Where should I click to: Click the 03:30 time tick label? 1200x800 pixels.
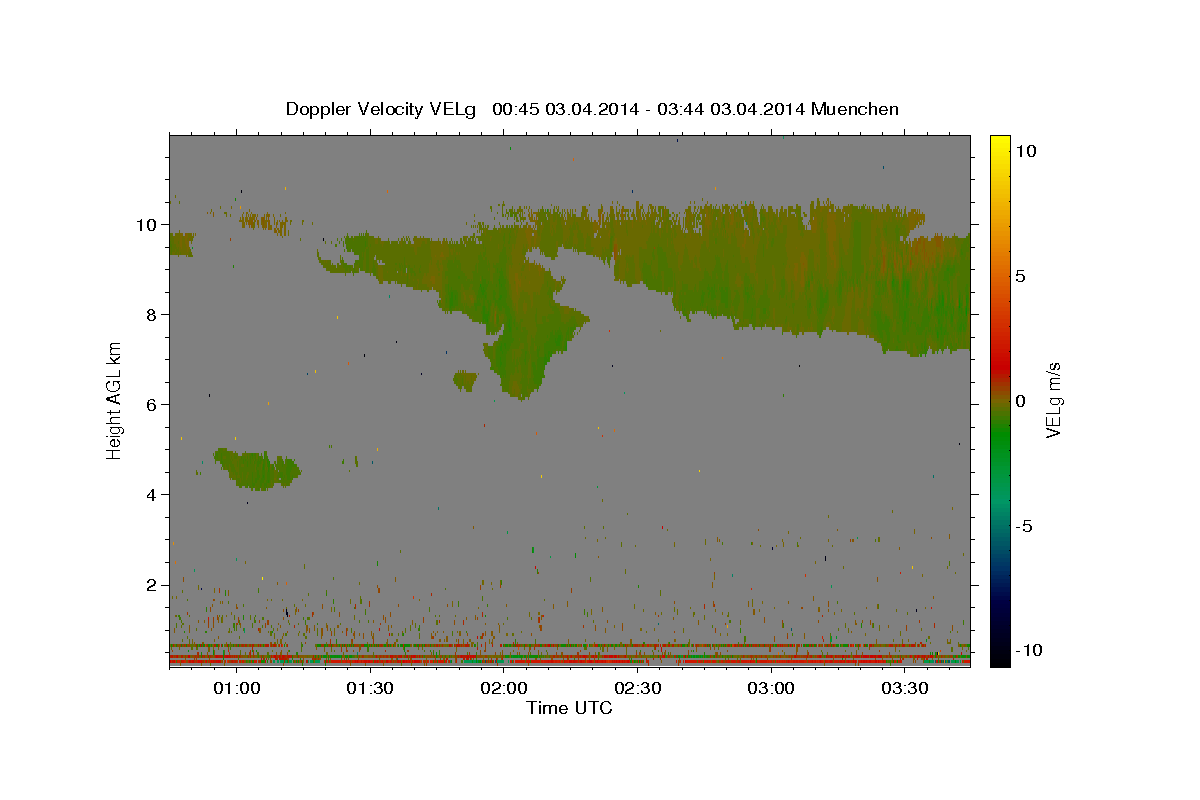[904, 688]
